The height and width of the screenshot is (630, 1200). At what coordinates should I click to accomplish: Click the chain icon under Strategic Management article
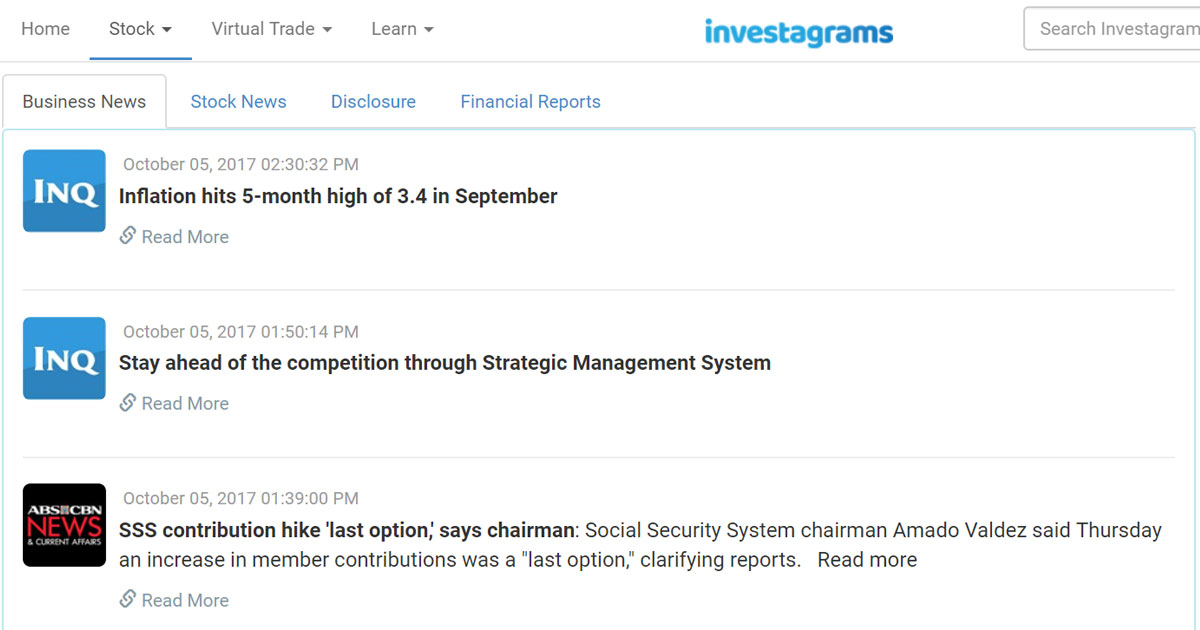point(128,403)
